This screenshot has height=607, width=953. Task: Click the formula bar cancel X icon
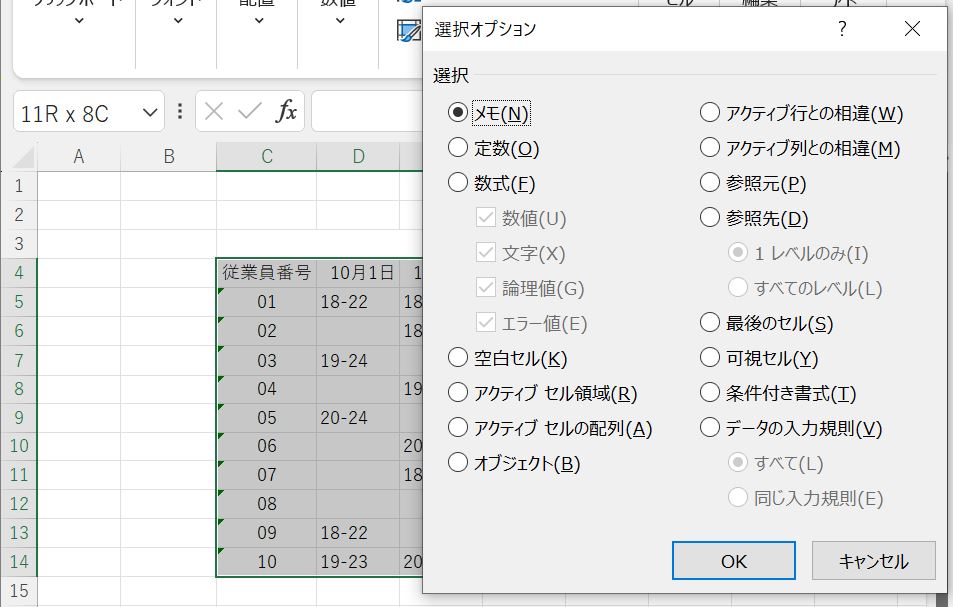pos(213,112)
